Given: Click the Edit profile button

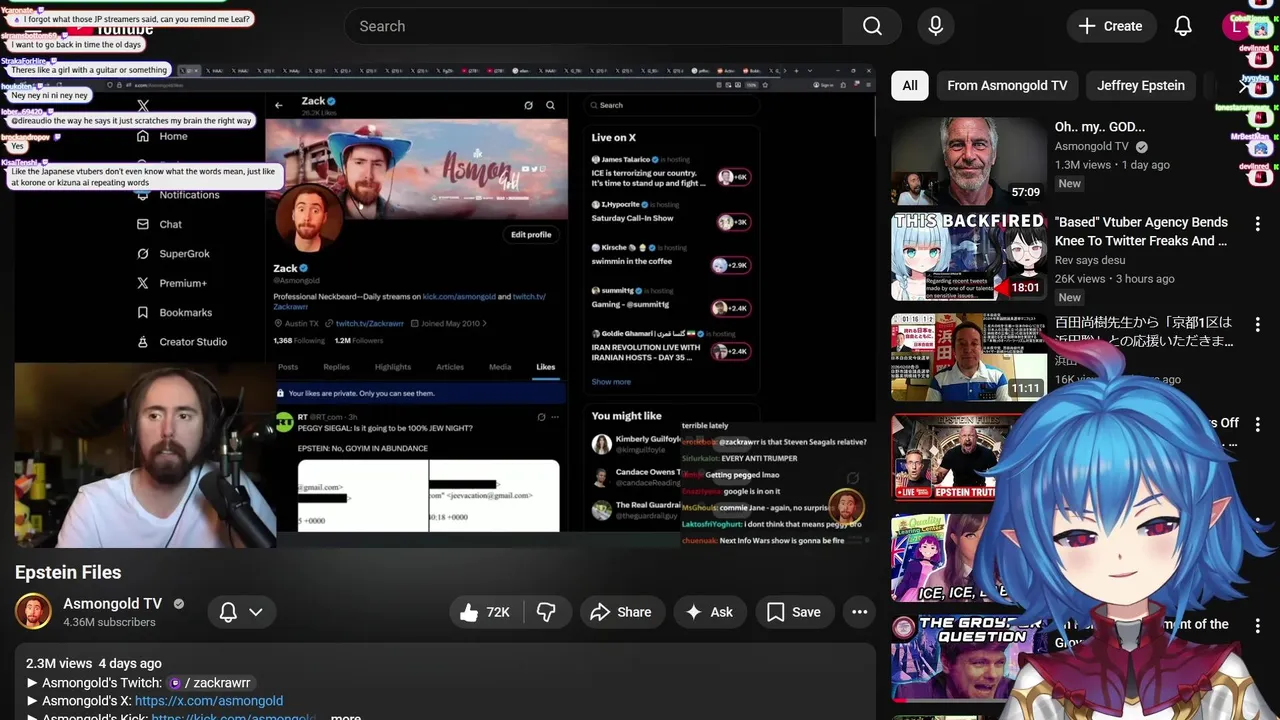Looking at the screenshot, I should [x=531, y=234].
